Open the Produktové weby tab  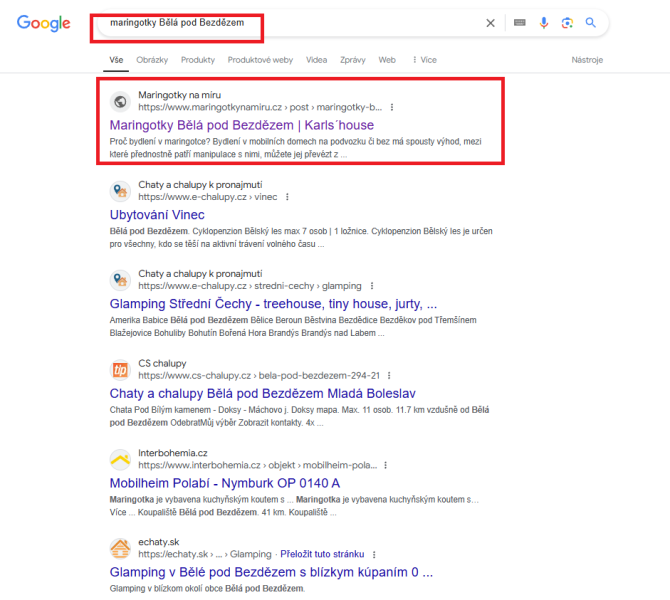coord(260,60)
